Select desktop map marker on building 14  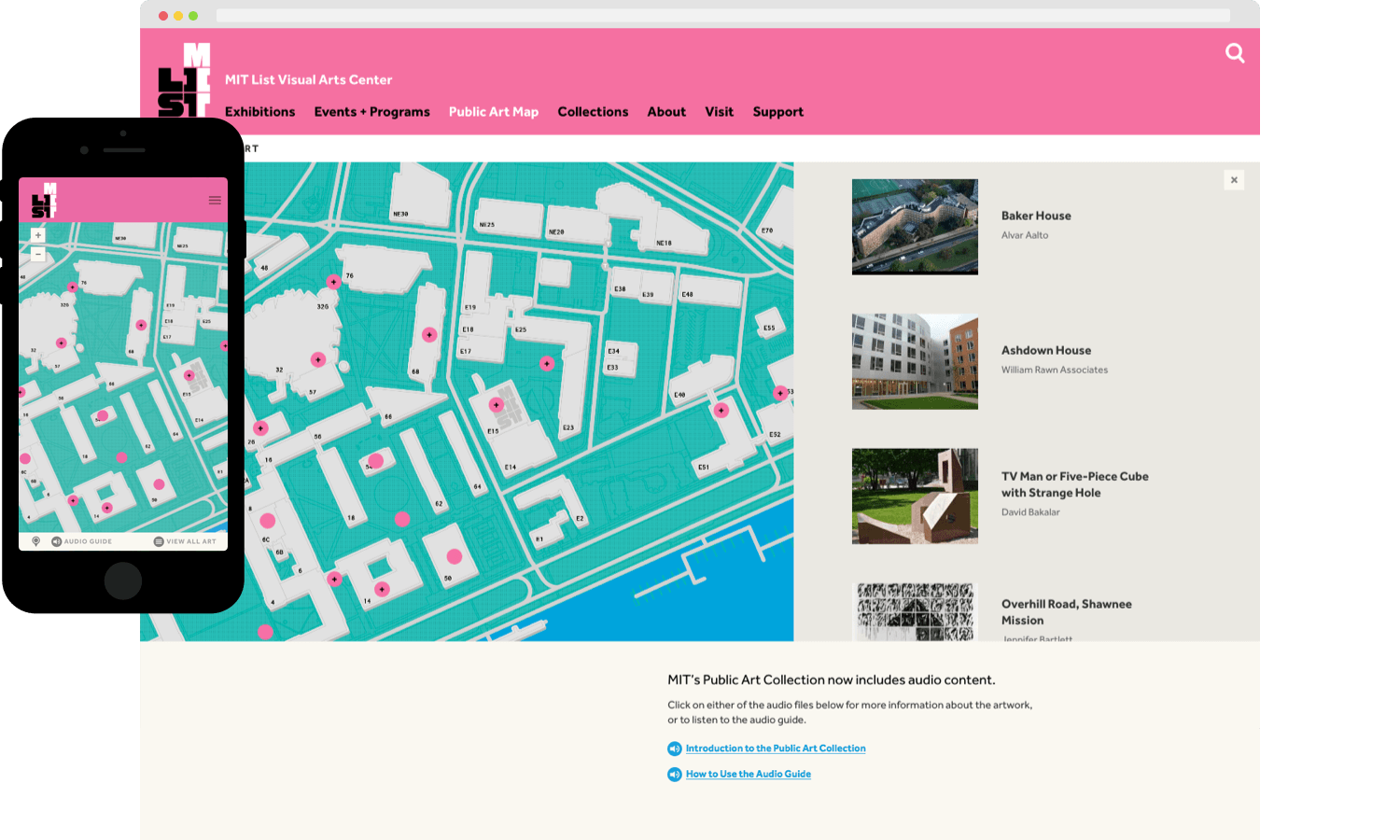[382, 589]
